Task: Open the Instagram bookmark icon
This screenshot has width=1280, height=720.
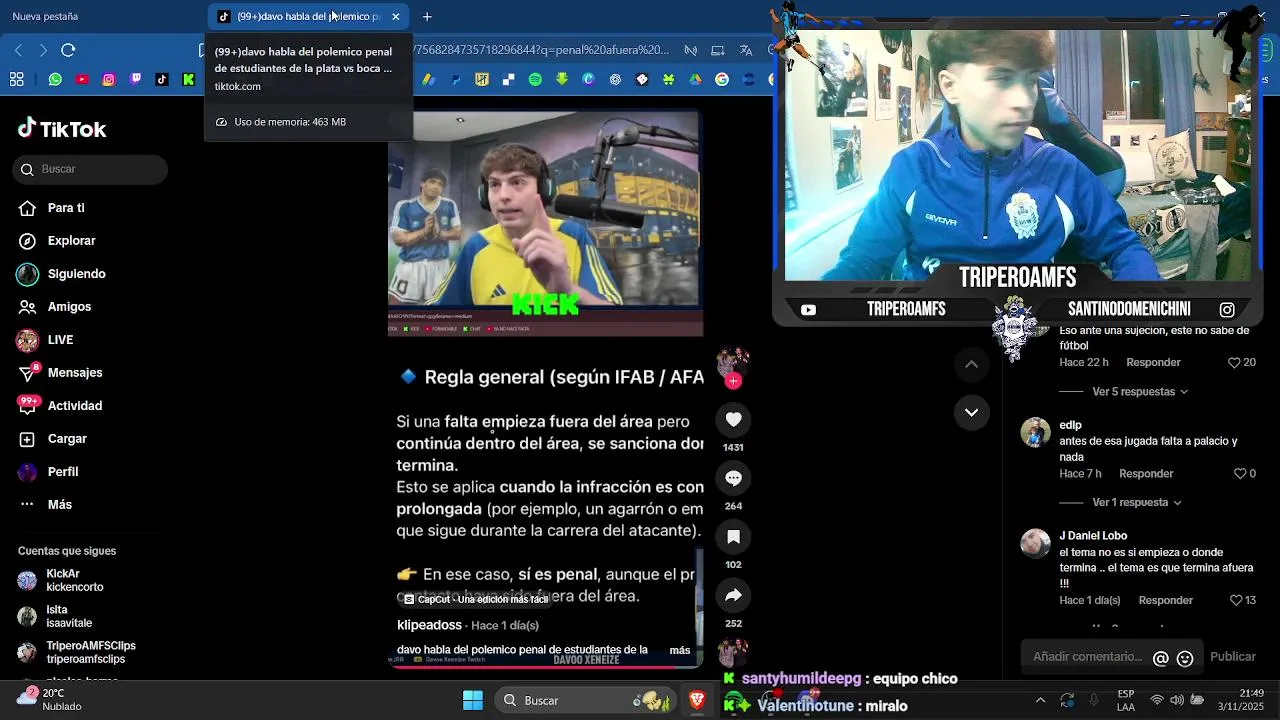Action: (x=109, y=79)
